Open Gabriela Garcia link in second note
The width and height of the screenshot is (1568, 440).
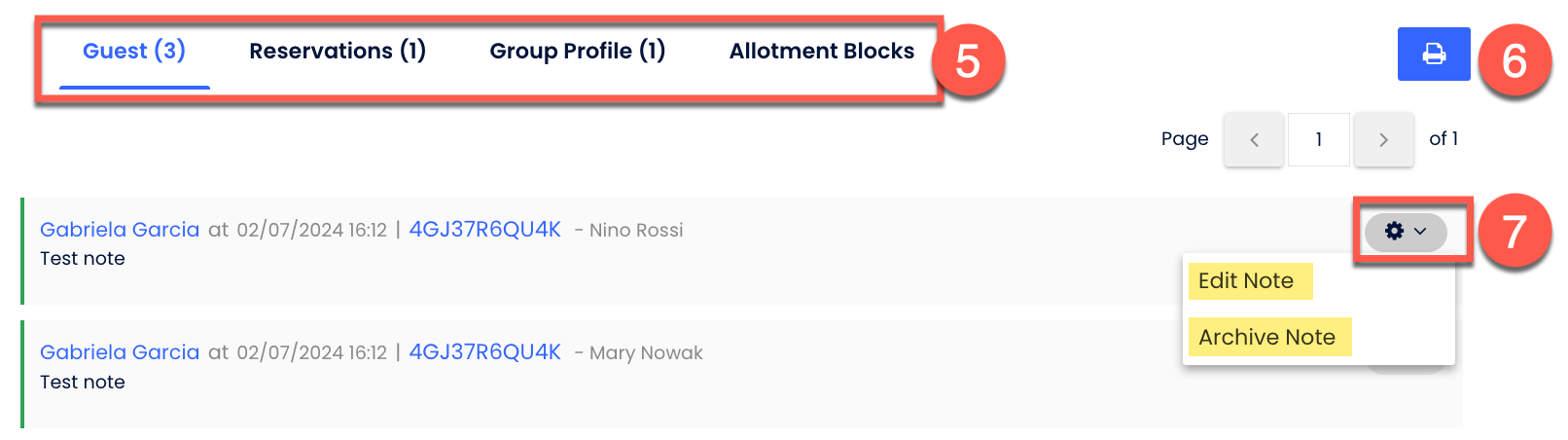tap(120, 352)
